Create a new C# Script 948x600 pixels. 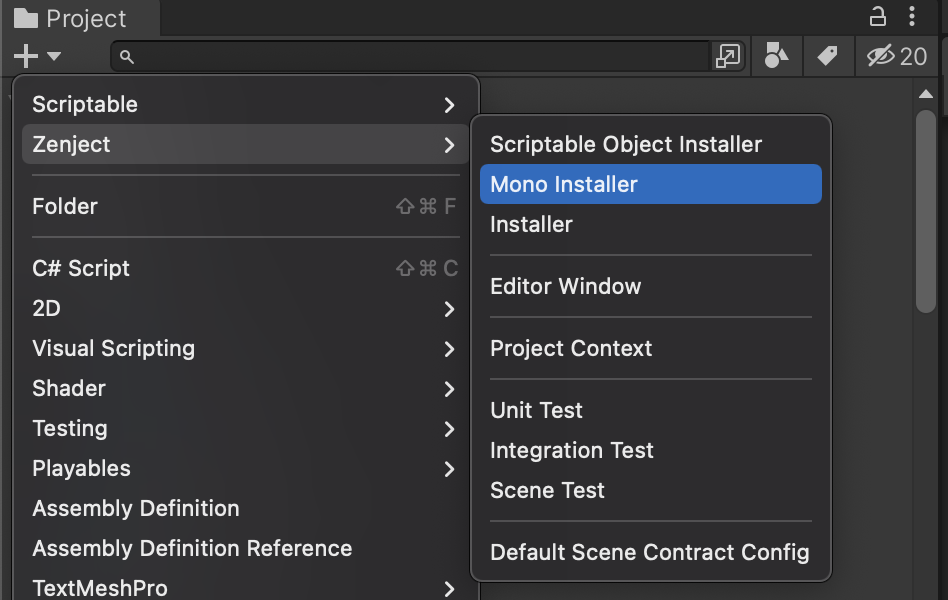[x=81, y=268]
